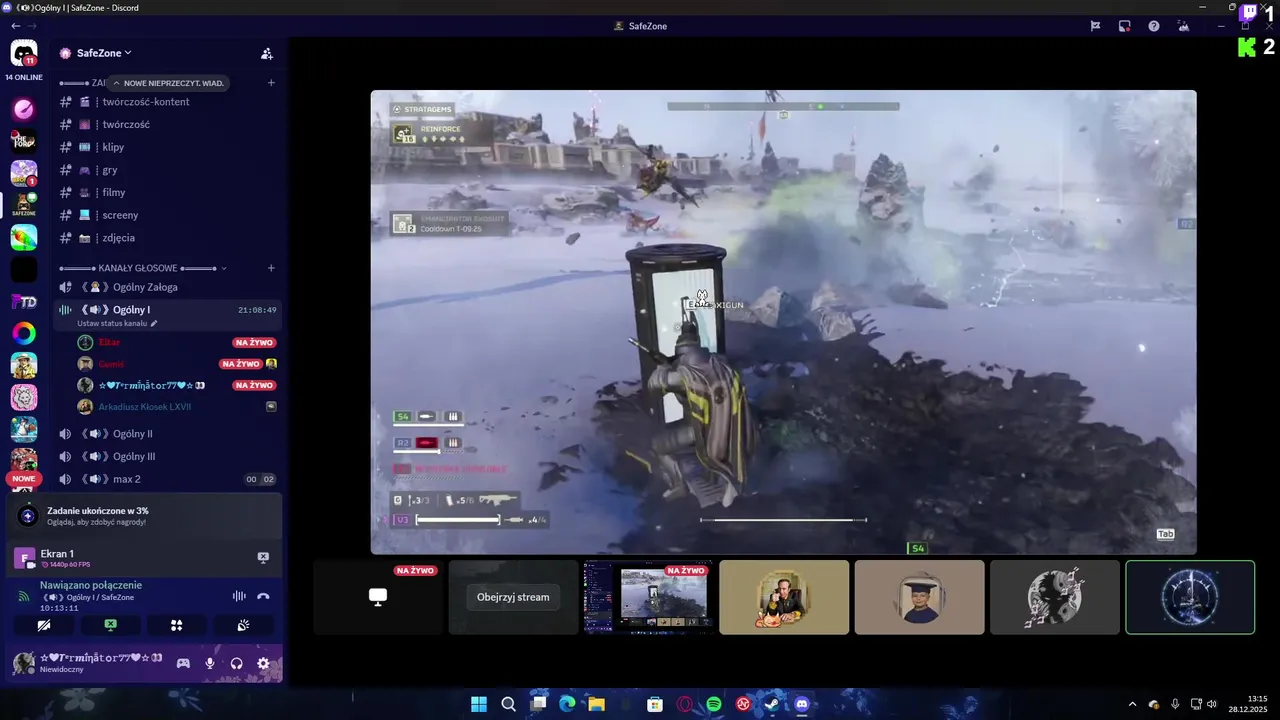Open the activities shapes button
This screenshot has height=720, width=1280.
click(x=176, y=625)
